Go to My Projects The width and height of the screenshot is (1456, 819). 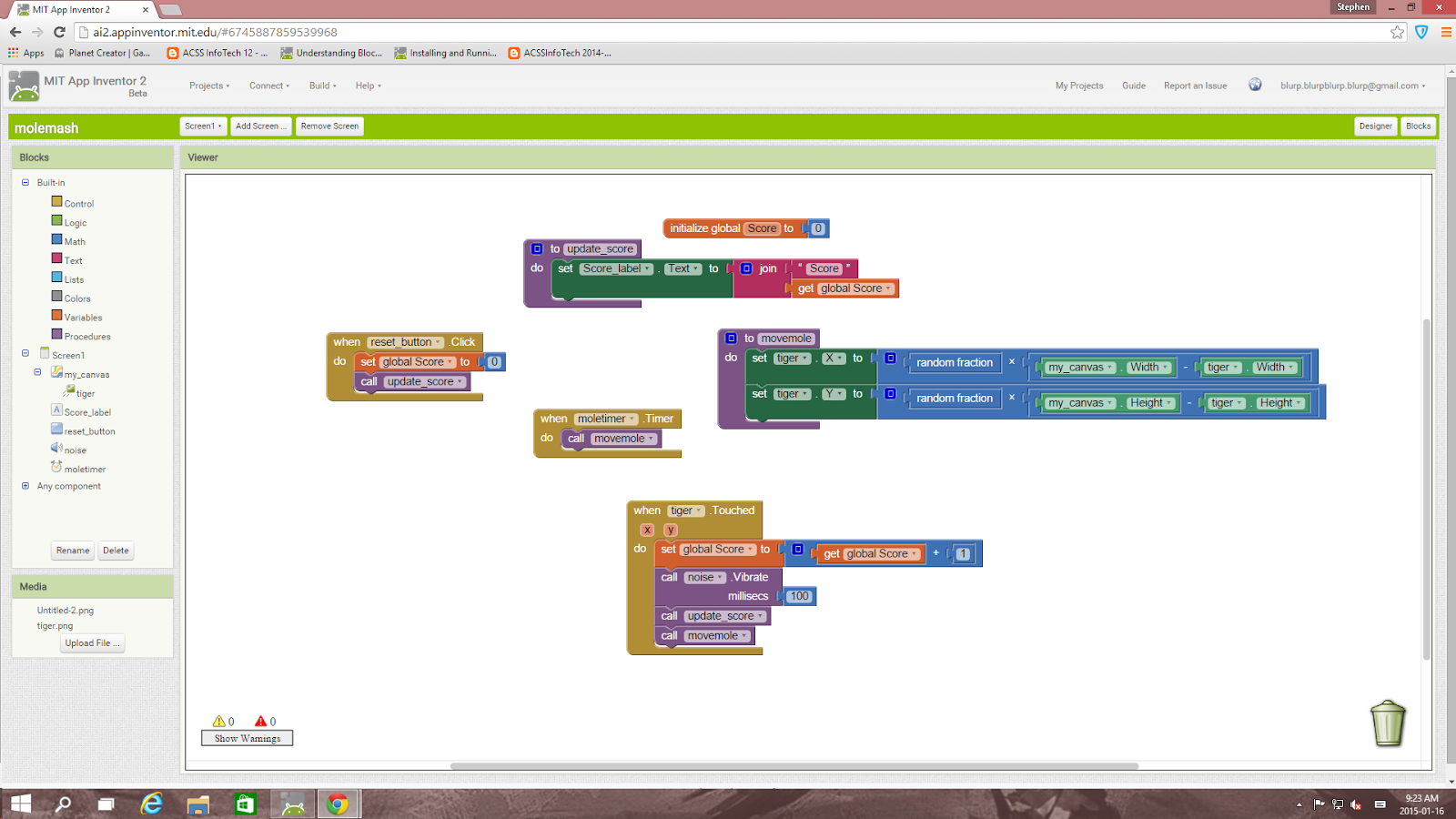pos(1079,86)
